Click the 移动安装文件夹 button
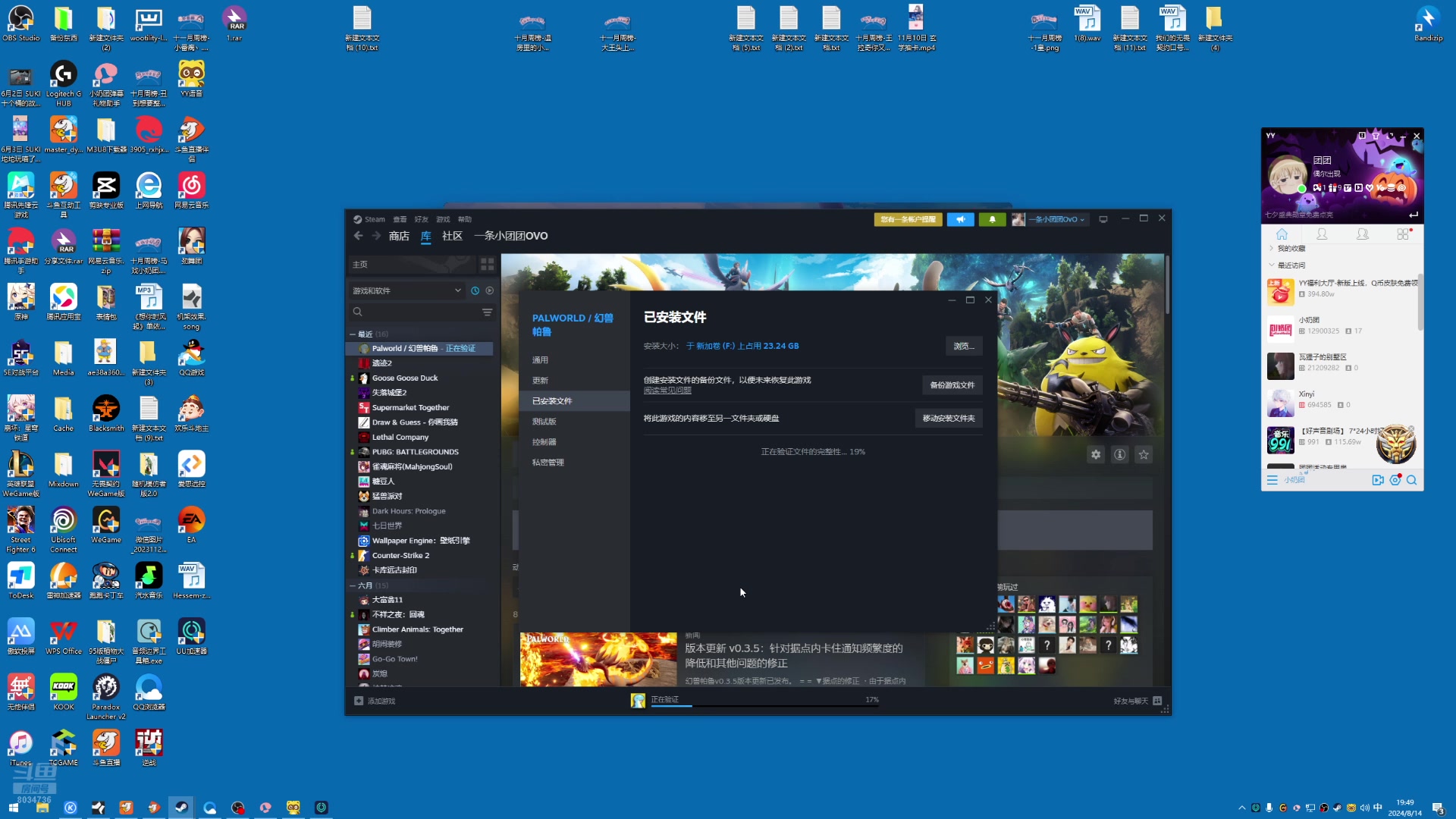Screen dimensions: 1456x819 tap(949, 419)
